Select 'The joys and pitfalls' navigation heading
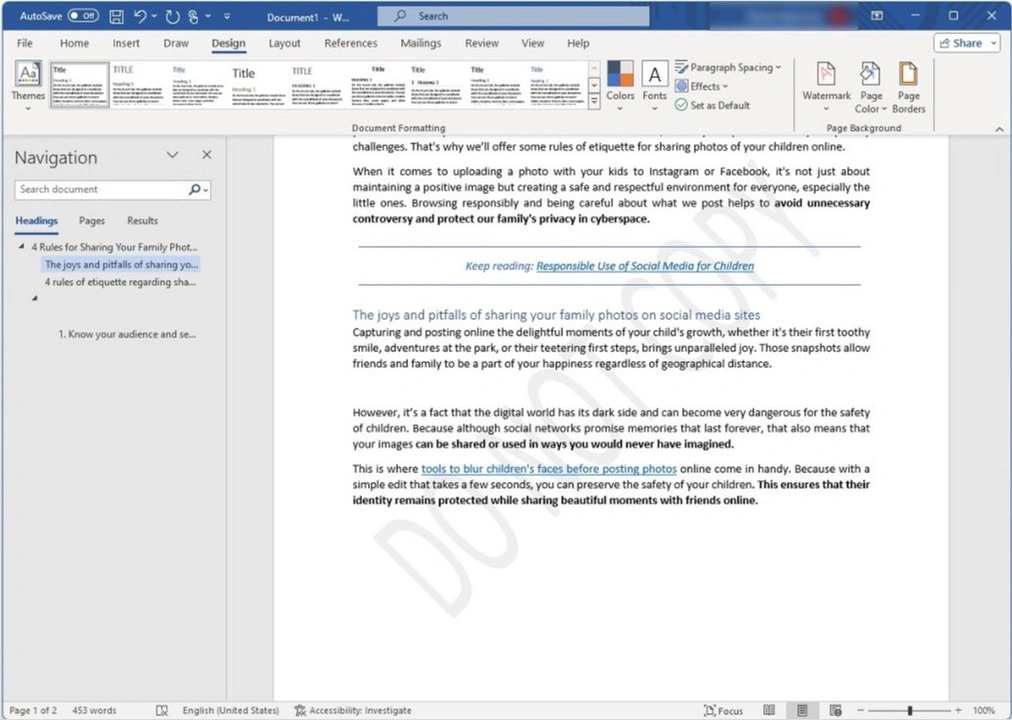1012x720 pixels. 121,265
